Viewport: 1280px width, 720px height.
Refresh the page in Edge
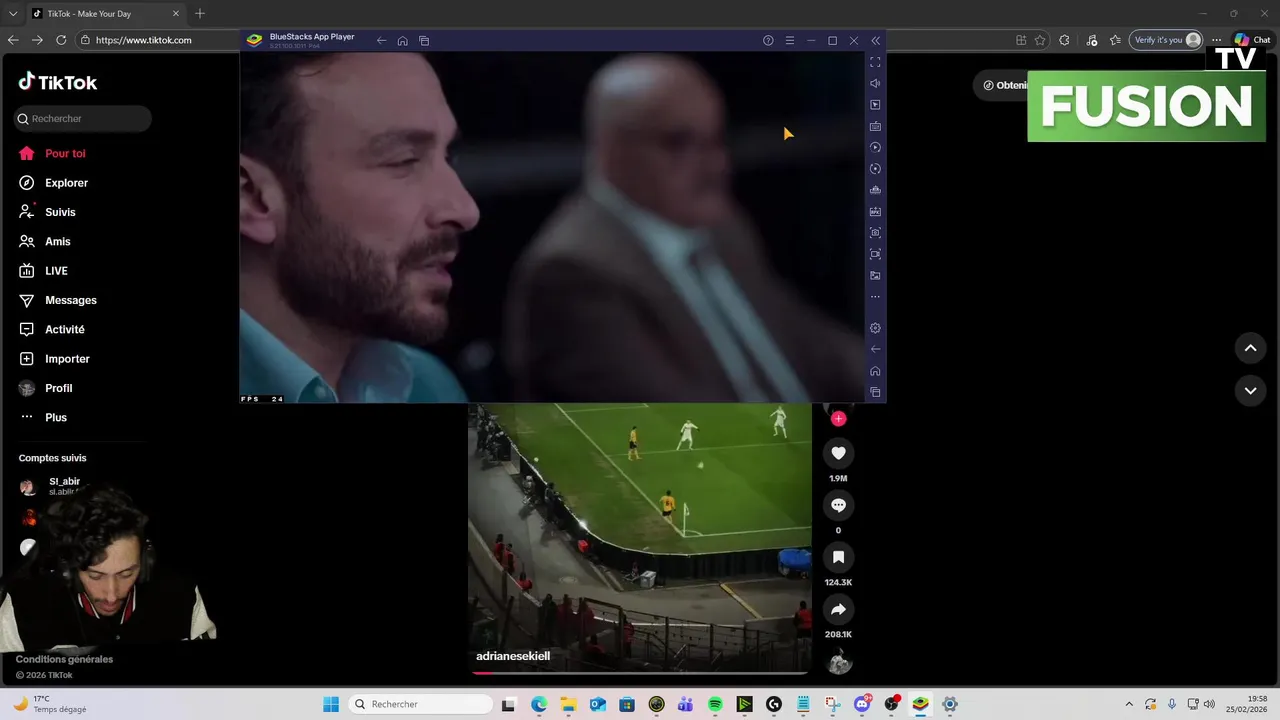(61, 40)
